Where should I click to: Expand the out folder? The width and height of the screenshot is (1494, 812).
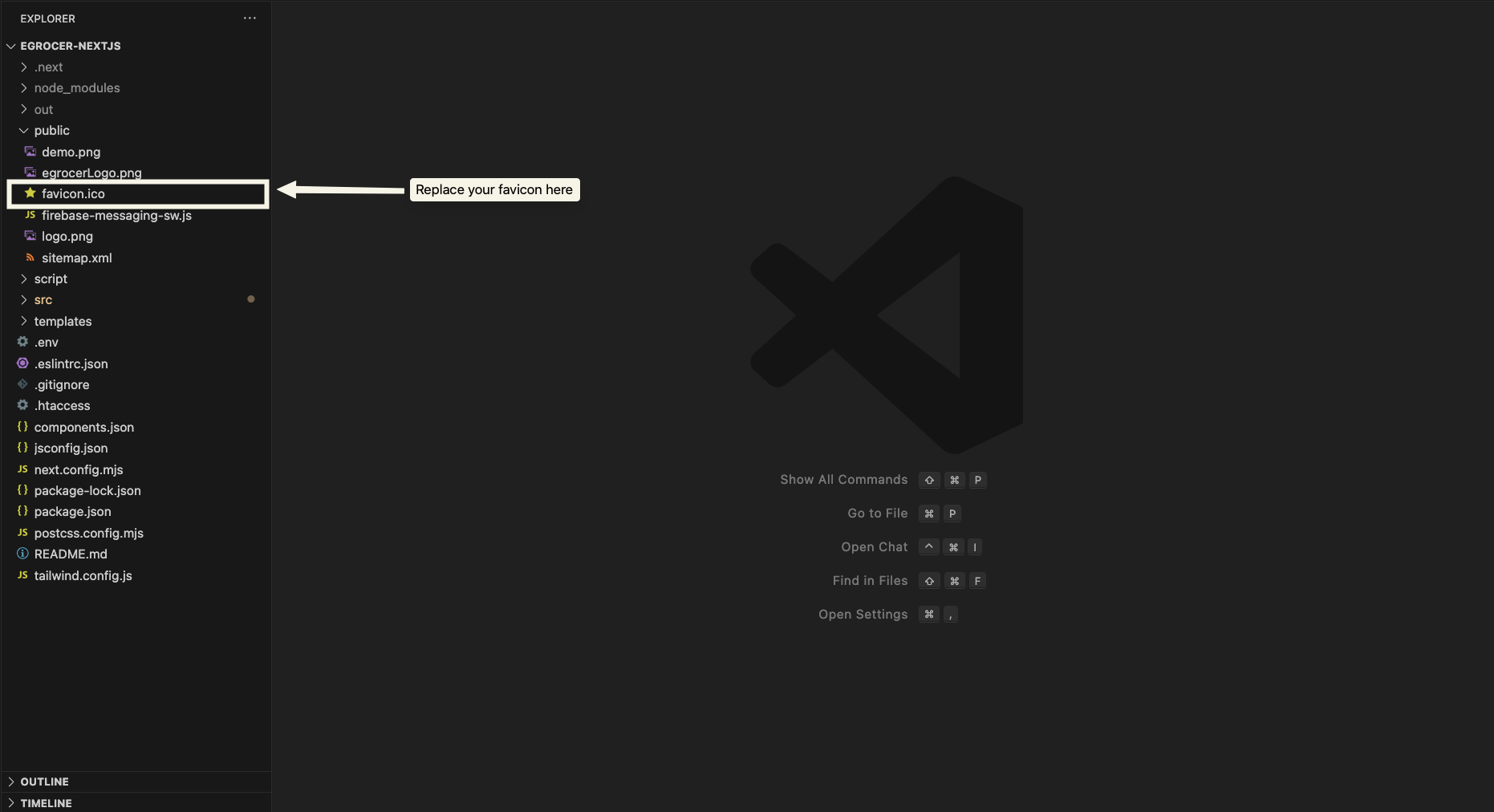[23, 109]
